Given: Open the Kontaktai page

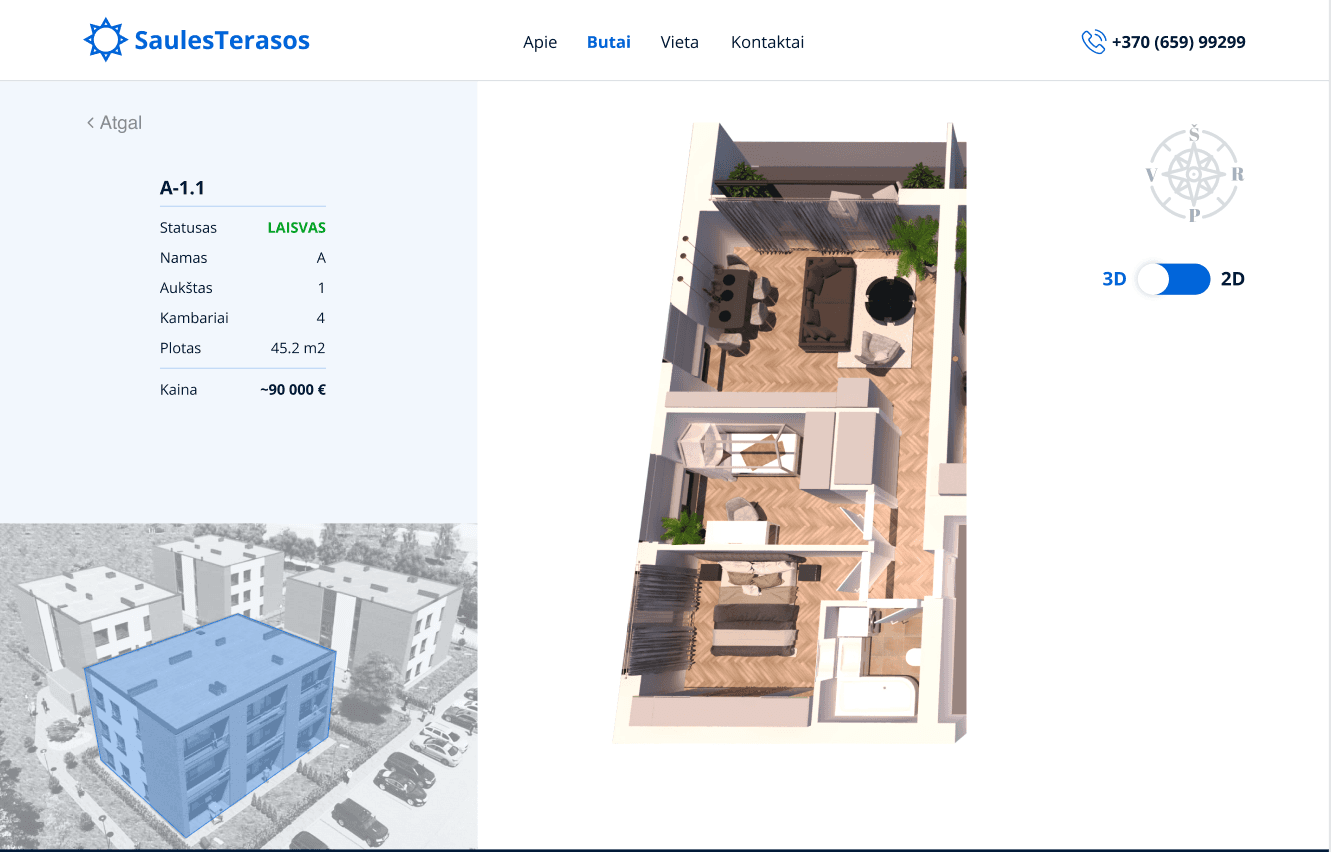Looking at the screenshot, I should 767,42.
